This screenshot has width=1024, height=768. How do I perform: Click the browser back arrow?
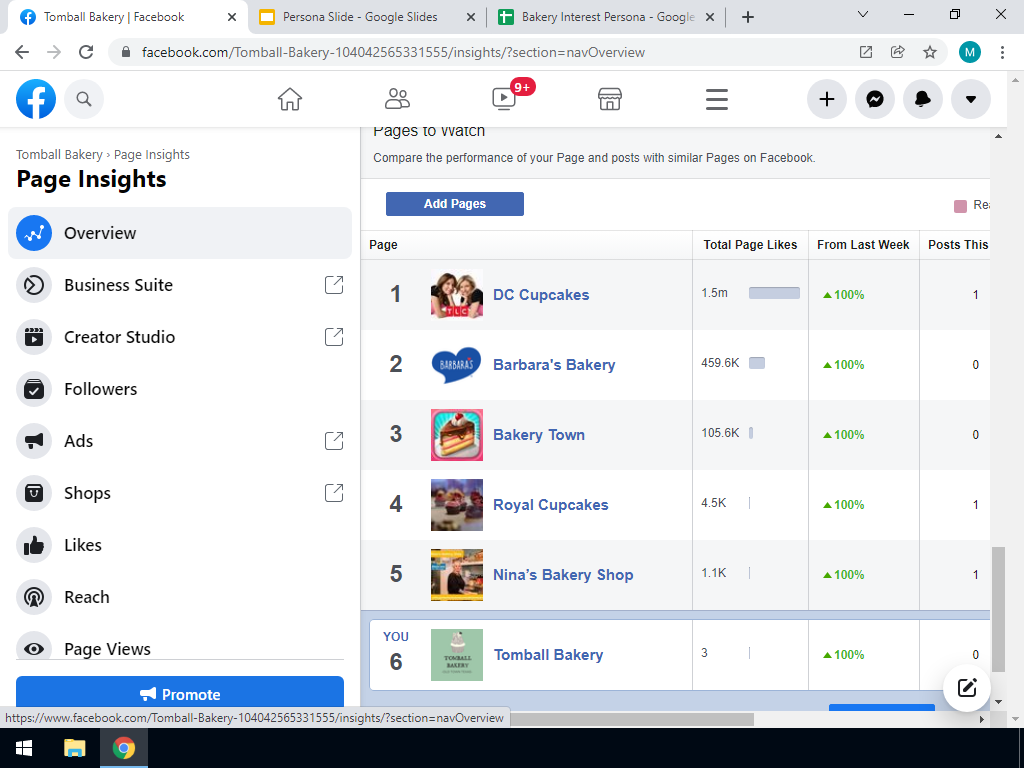[x=22, y=52]
